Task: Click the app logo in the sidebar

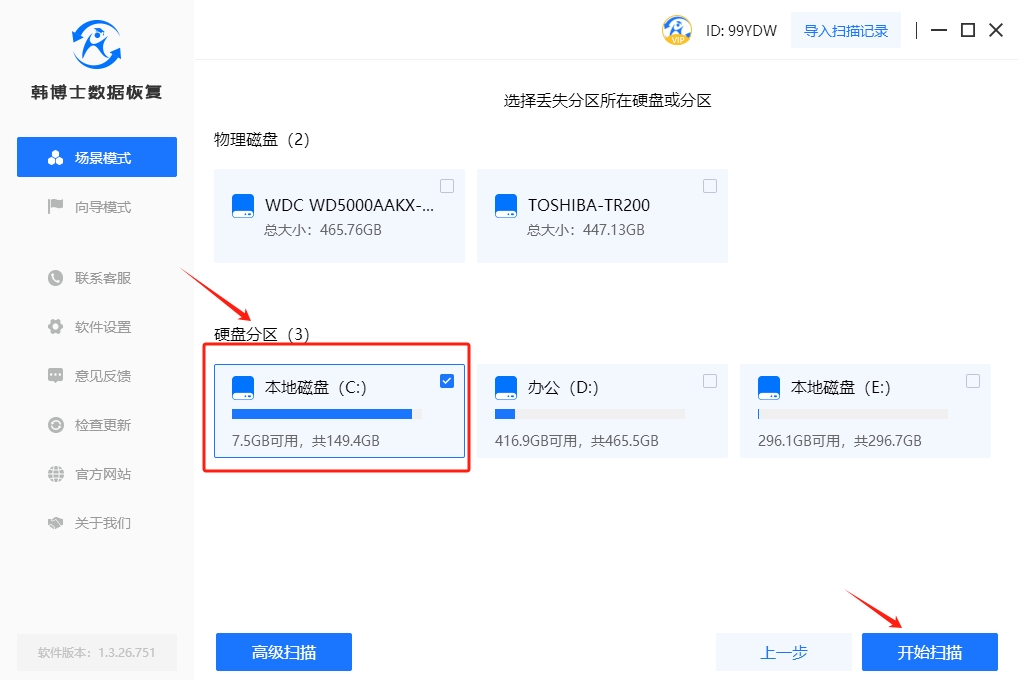Action: [x=97, y=44]
